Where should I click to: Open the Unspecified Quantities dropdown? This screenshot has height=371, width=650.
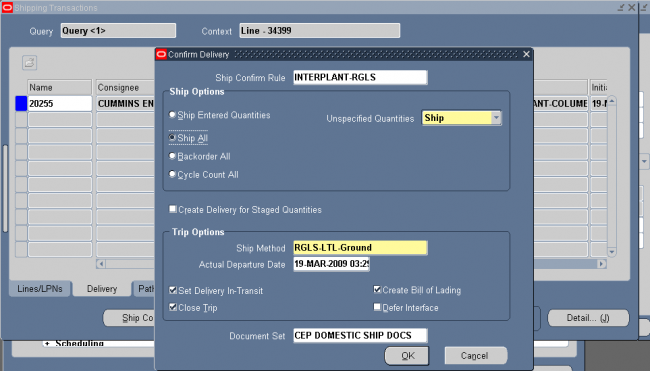[x=496, y=118]
